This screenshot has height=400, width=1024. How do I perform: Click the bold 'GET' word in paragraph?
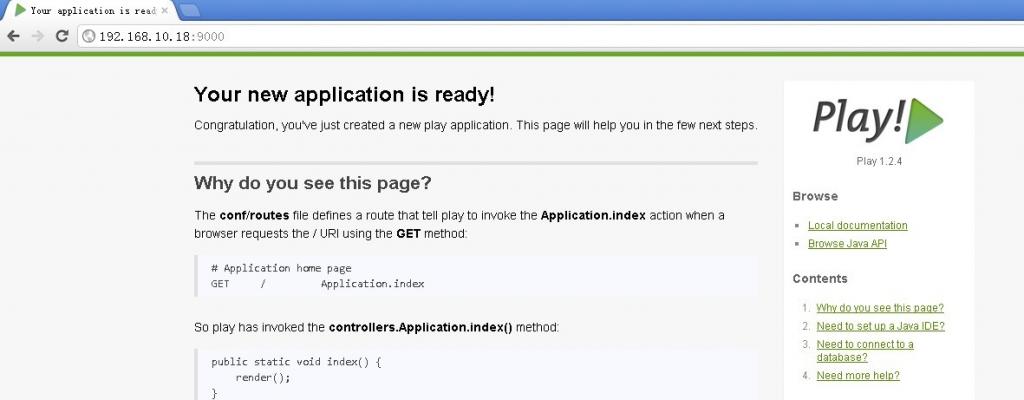tap(409, 234)
